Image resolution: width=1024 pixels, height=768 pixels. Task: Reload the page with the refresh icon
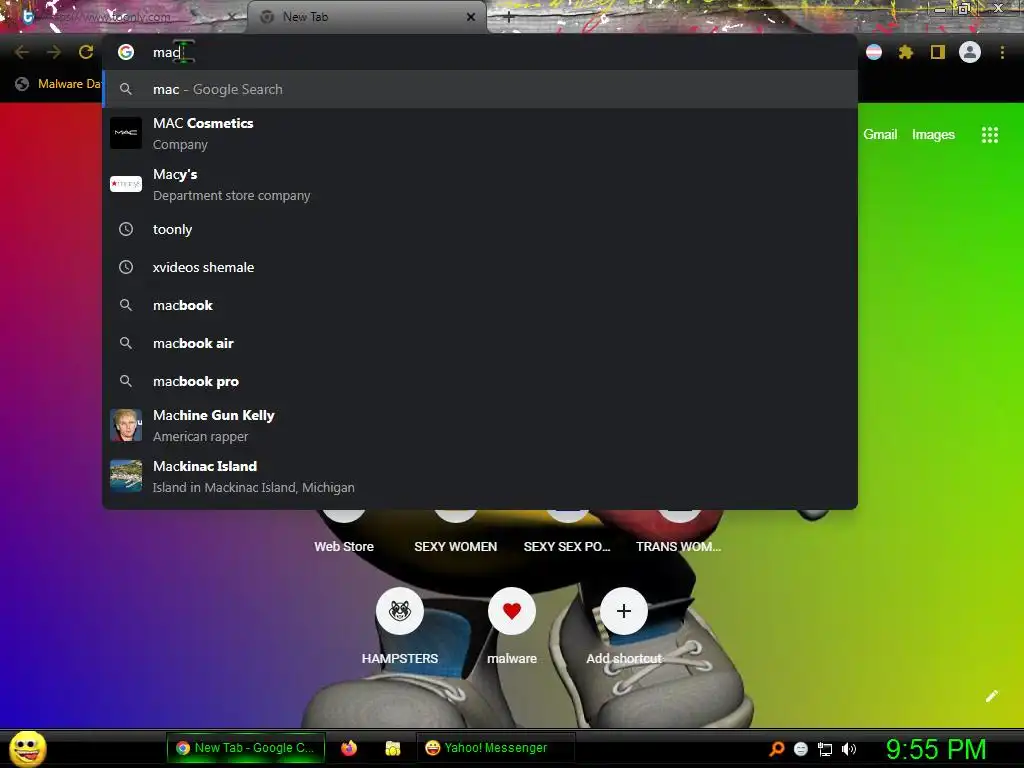coord(86,52)
